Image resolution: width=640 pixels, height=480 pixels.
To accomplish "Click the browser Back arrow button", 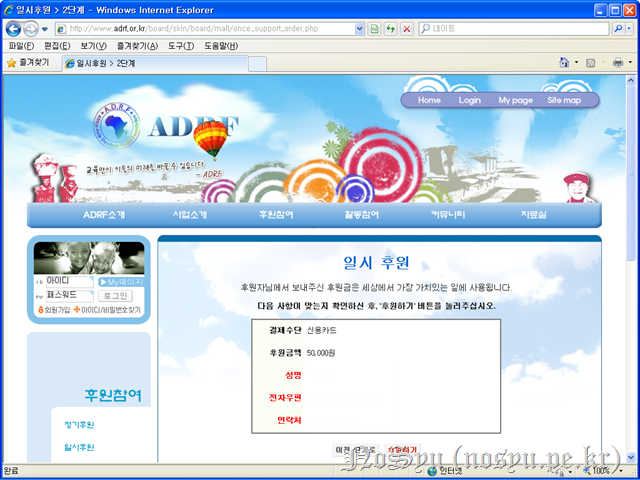I will point(14,29).
